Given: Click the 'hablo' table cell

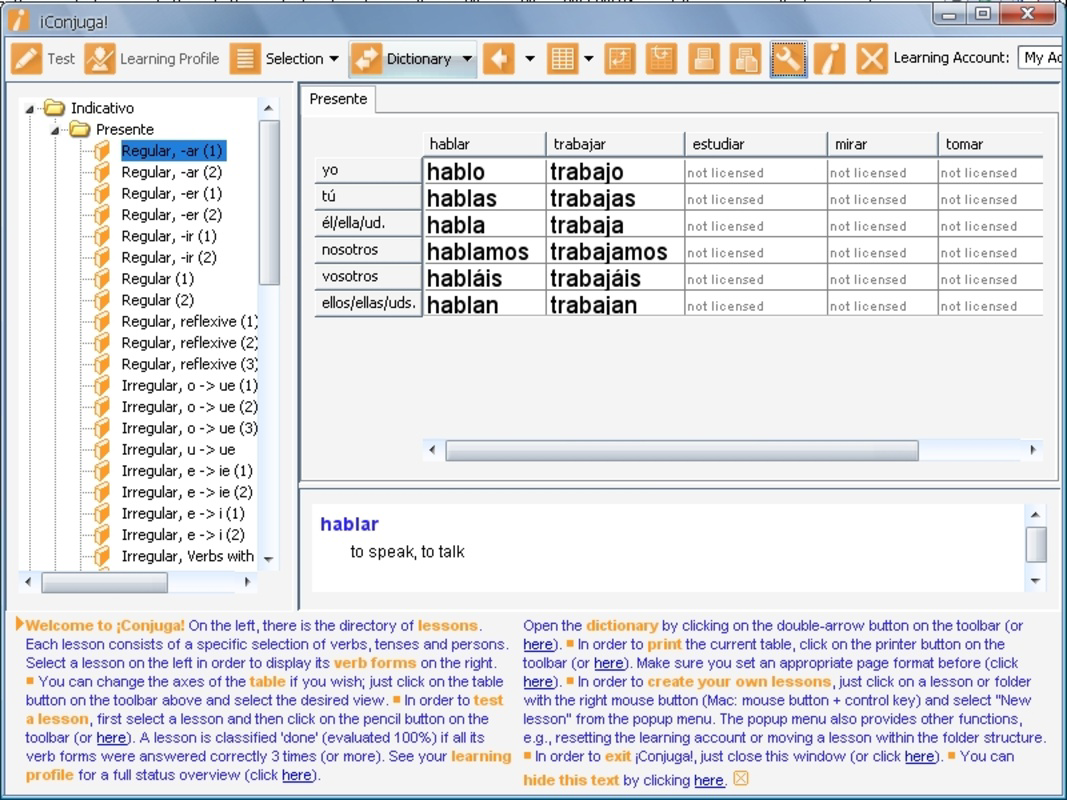Looking at the screenshot, I should pos(484,171).
